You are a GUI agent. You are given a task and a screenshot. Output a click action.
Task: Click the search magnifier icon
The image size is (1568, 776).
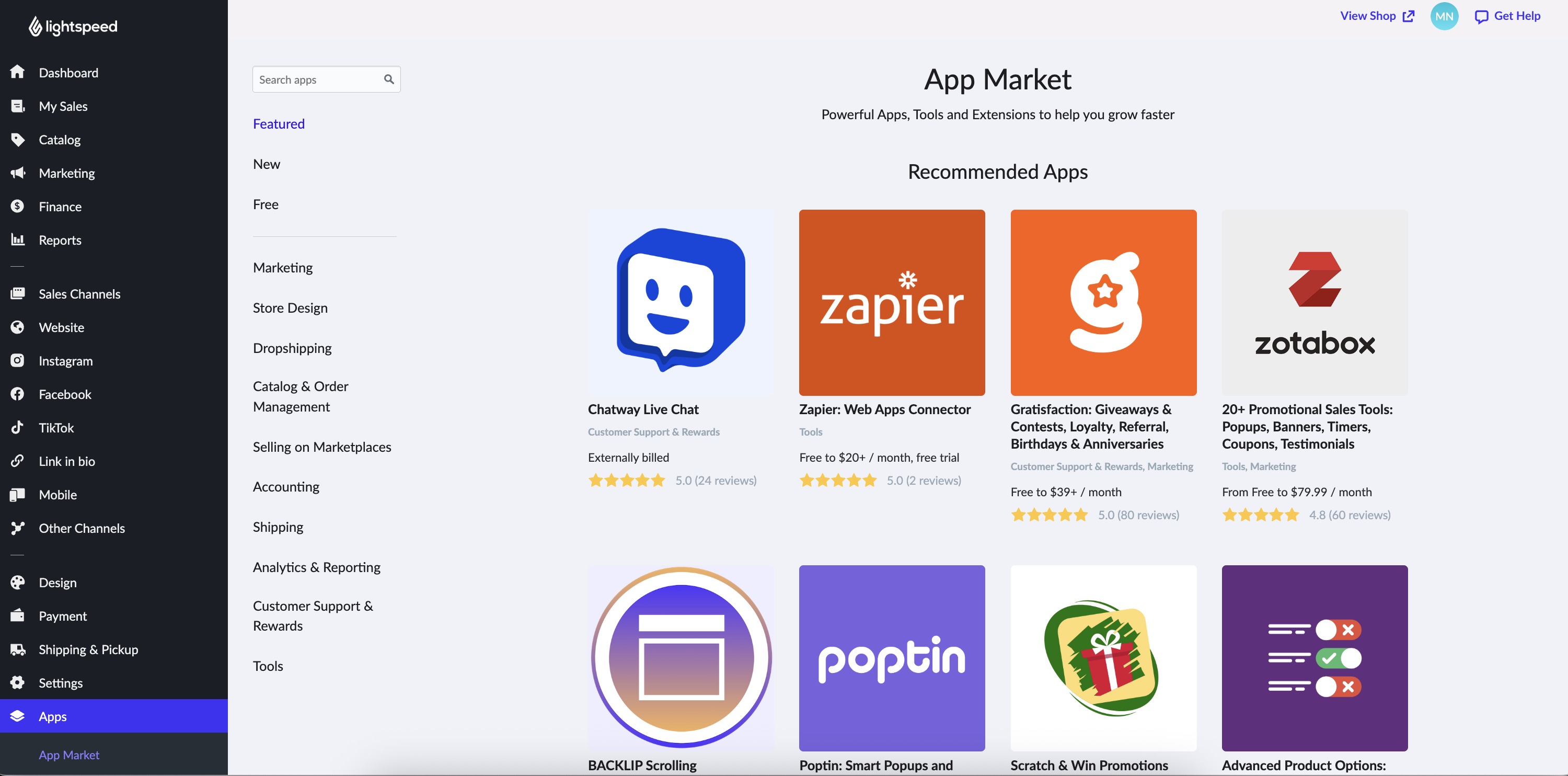point(389,79)
